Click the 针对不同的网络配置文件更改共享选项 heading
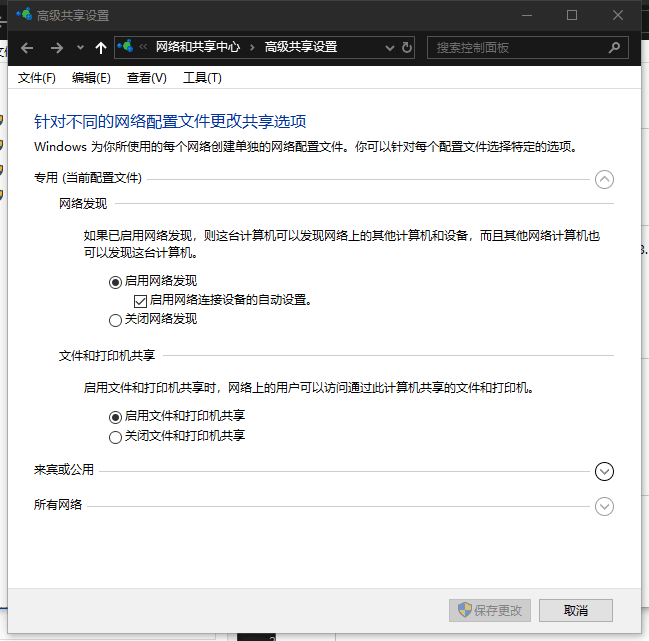The width and height of the screenshot is (649, 641). tap(170, 121)
